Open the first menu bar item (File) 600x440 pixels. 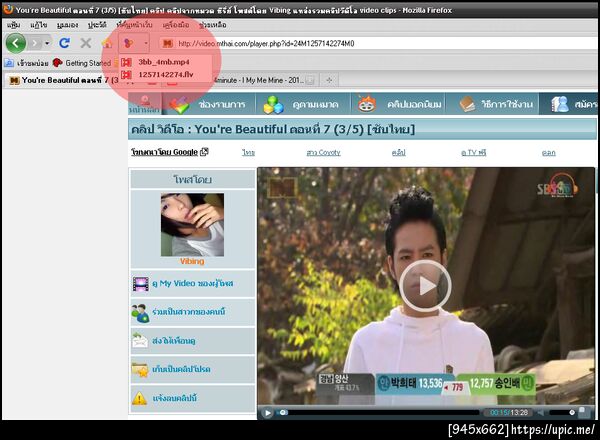[13, 25]
